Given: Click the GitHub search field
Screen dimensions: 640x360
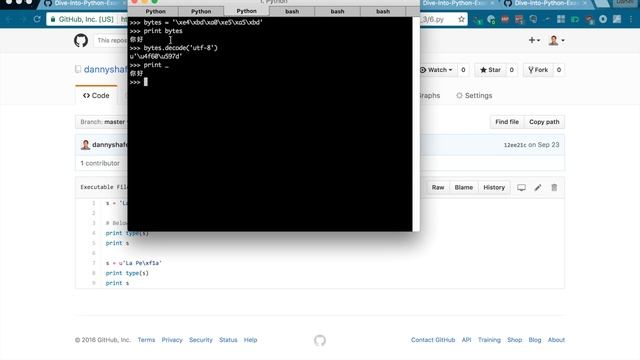Looking at the screenshot, I should pyautogui.click(x=111, y=40).
